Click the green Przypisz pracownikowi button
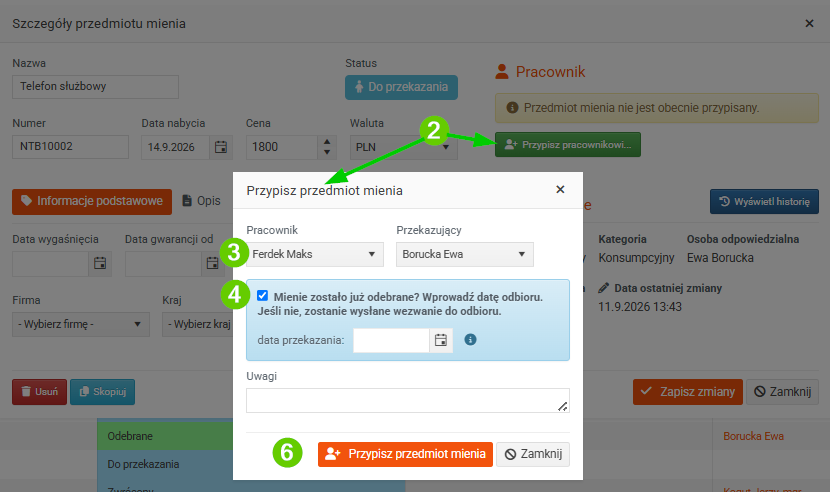Screen dimensions: 830x492 click(x=568, y=145)
